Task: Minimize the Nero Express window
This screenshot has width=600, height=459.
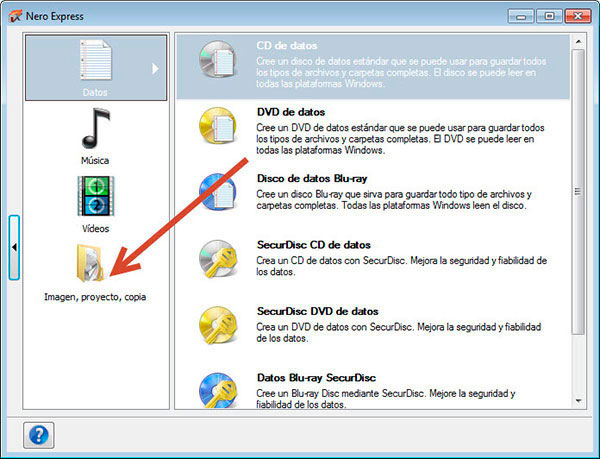Action: click(520, 16)
